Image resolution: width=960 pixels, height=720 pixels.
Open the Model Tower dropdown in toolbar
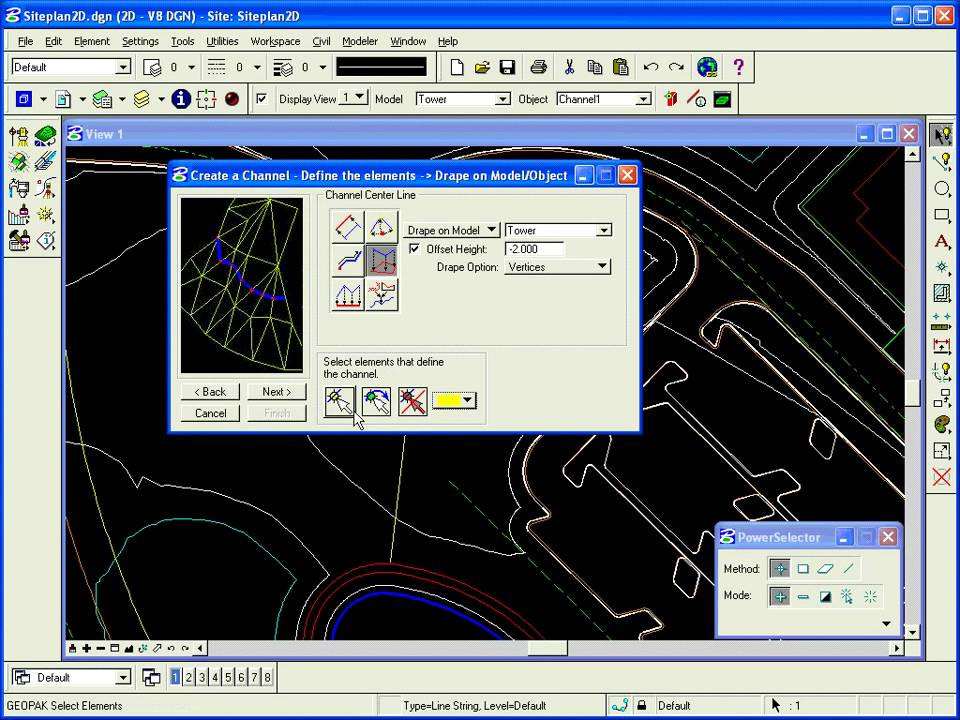(x=503, y=99)
